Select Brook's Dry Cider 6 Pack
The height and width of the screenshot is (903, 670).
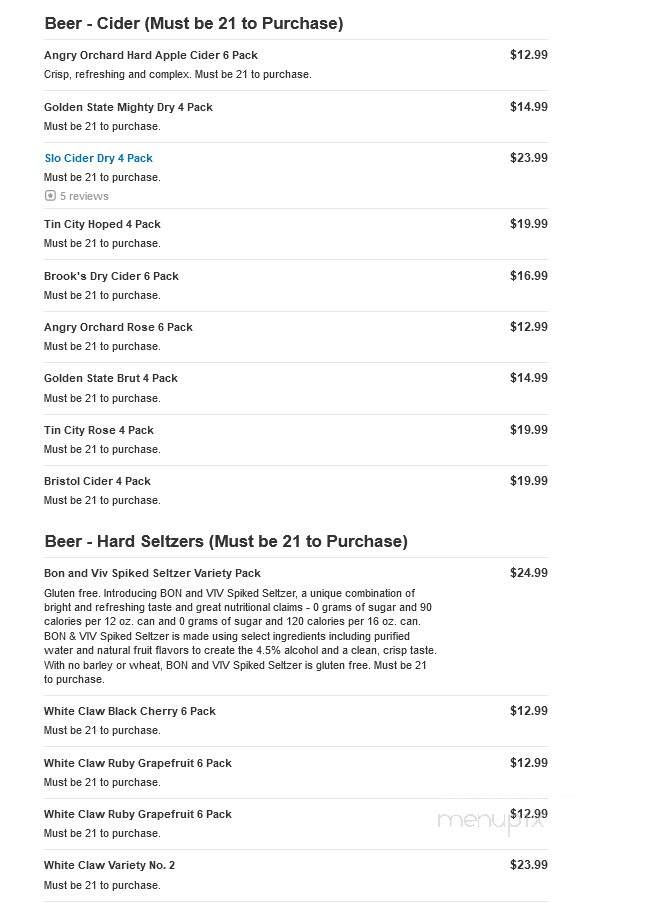click(111, 276)
